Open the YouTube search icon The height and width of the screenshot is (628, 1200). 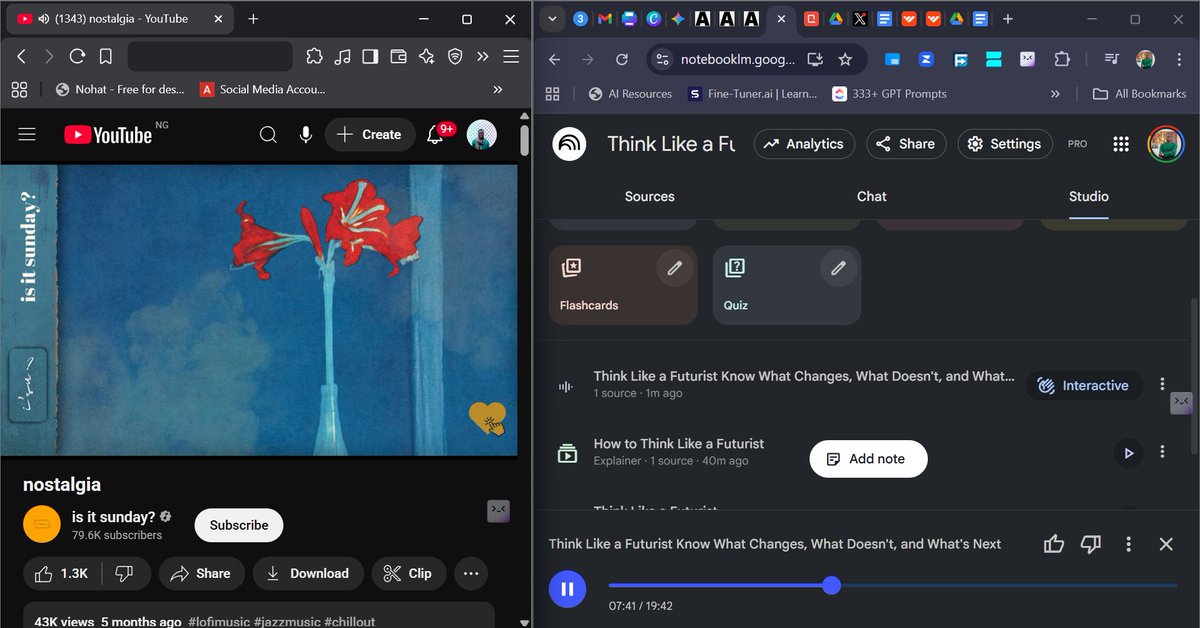pos(268,134)
